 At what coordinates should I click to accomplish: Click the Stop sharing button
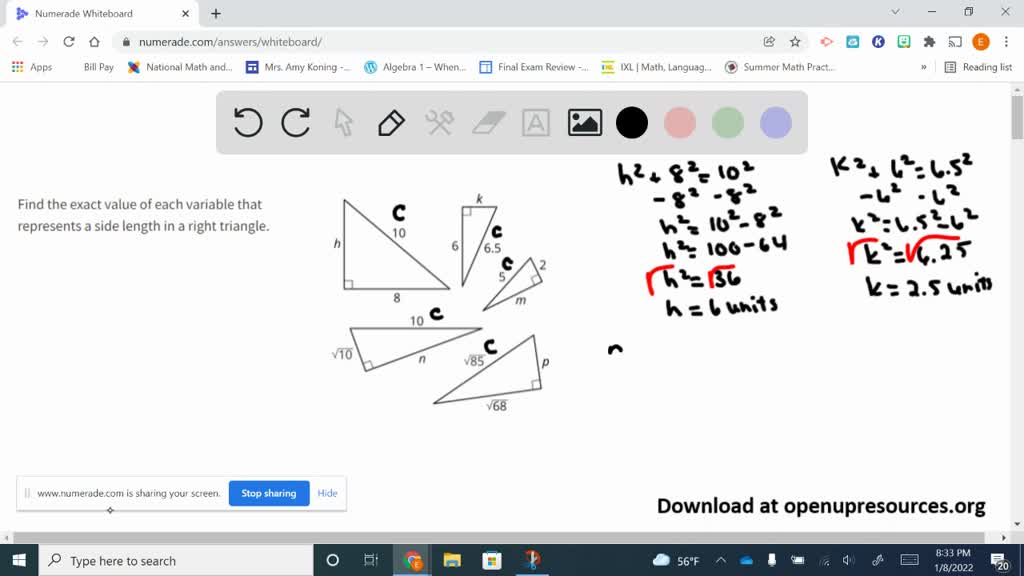(268, 493)
